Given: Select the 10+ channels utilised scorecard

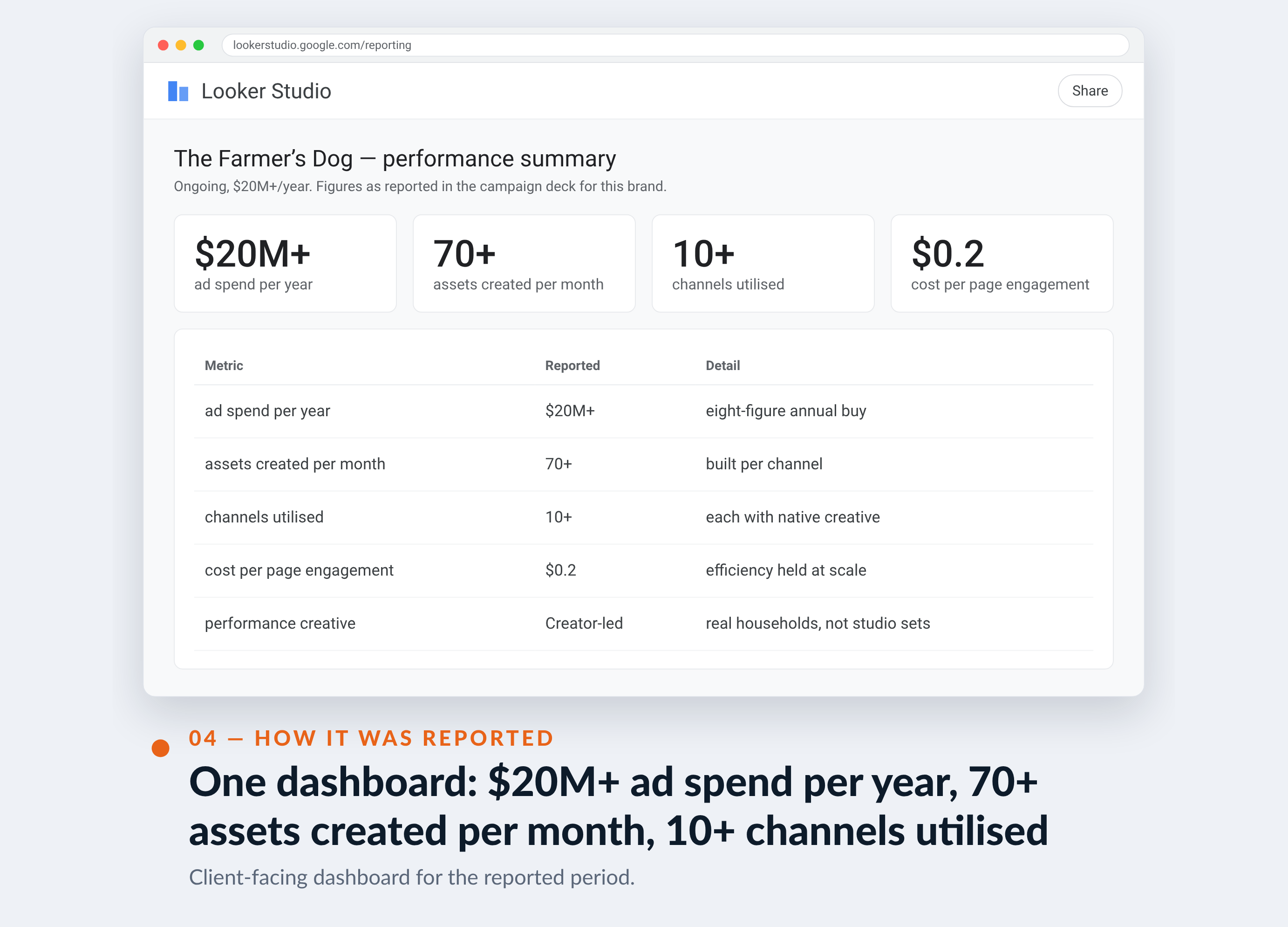Looking at the screenshot, I should (x=763, y=263).
